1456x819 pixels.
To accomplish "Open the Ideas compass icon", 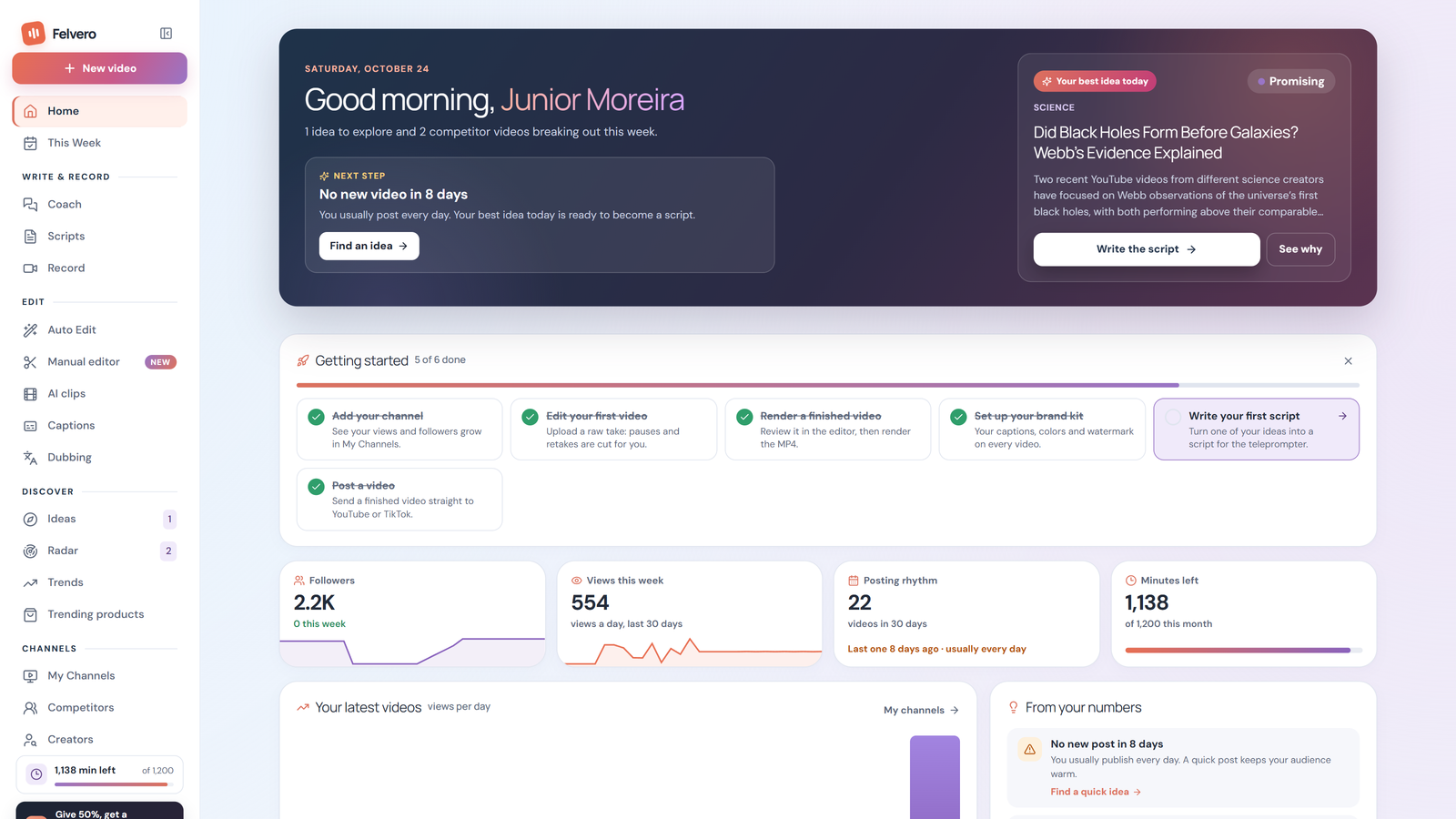I will 30,519.
